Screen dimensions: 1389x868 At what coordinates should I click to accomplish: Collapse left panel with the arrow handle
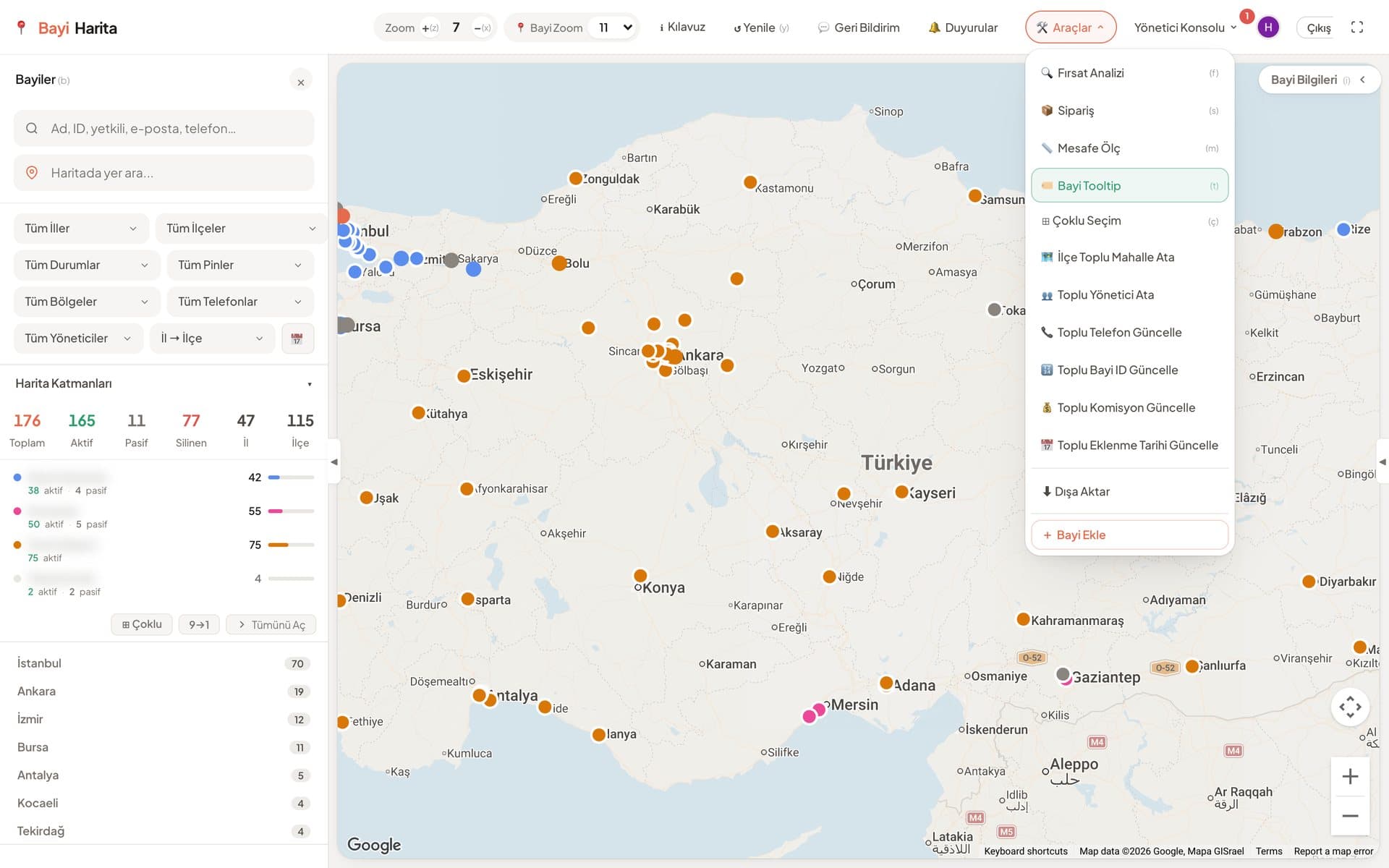pos(334,461)
